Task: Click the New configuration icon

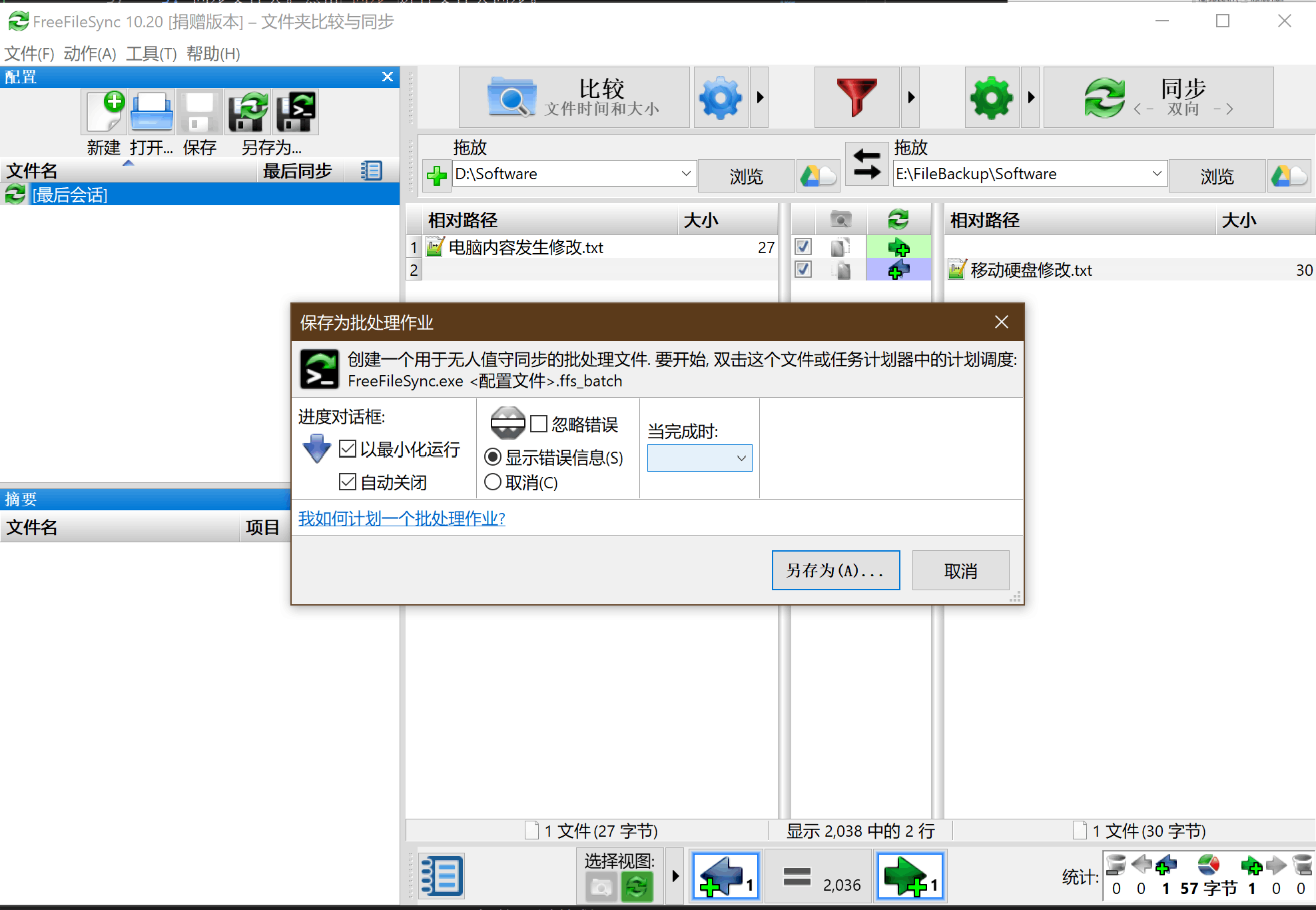Action: coord(105,112)
